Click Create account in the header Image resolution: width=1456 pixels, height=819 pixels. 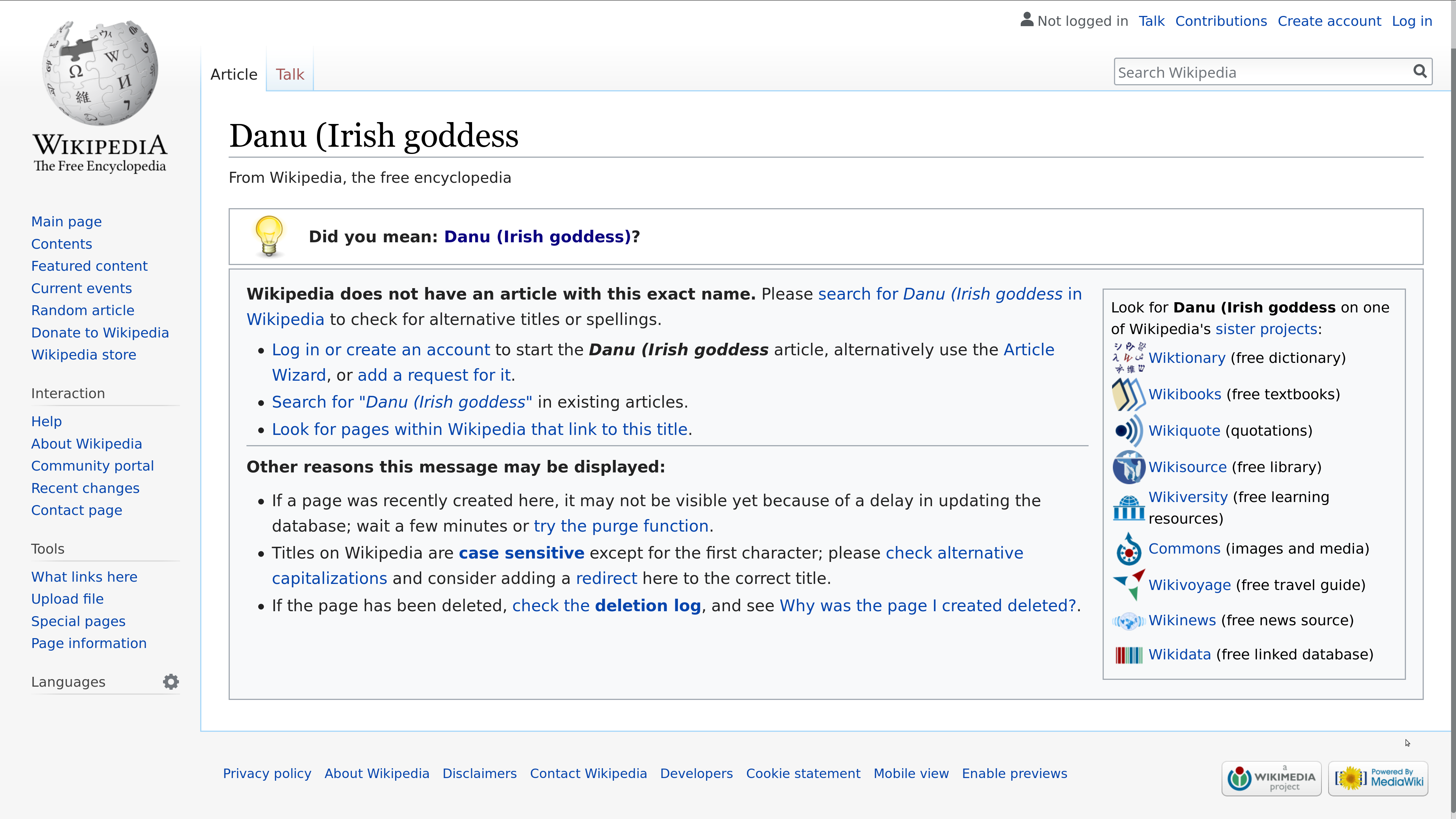tap(1329, 21)
